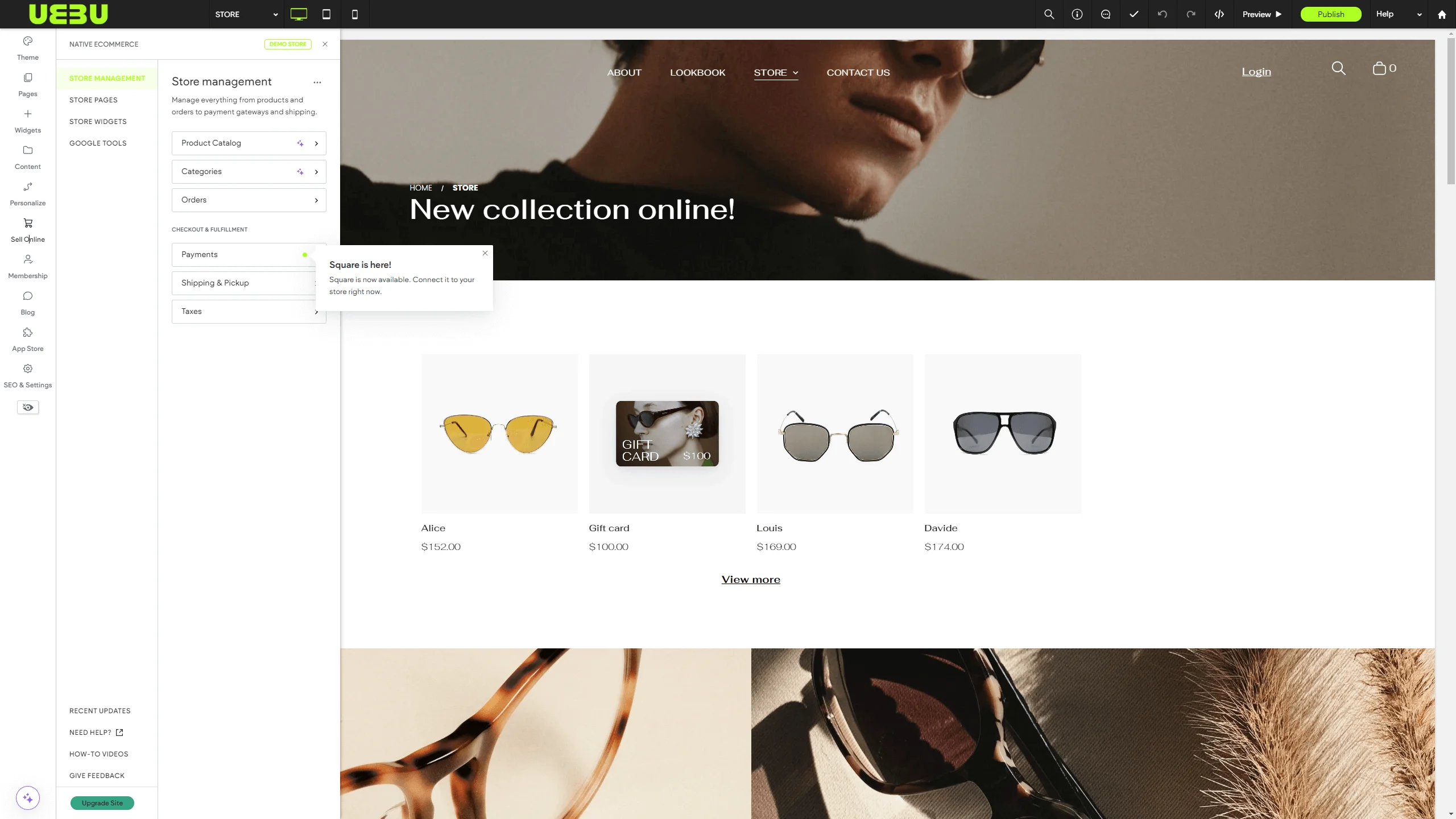Click the Publish button
1456x819 pixels.
tap(1330, 14)
